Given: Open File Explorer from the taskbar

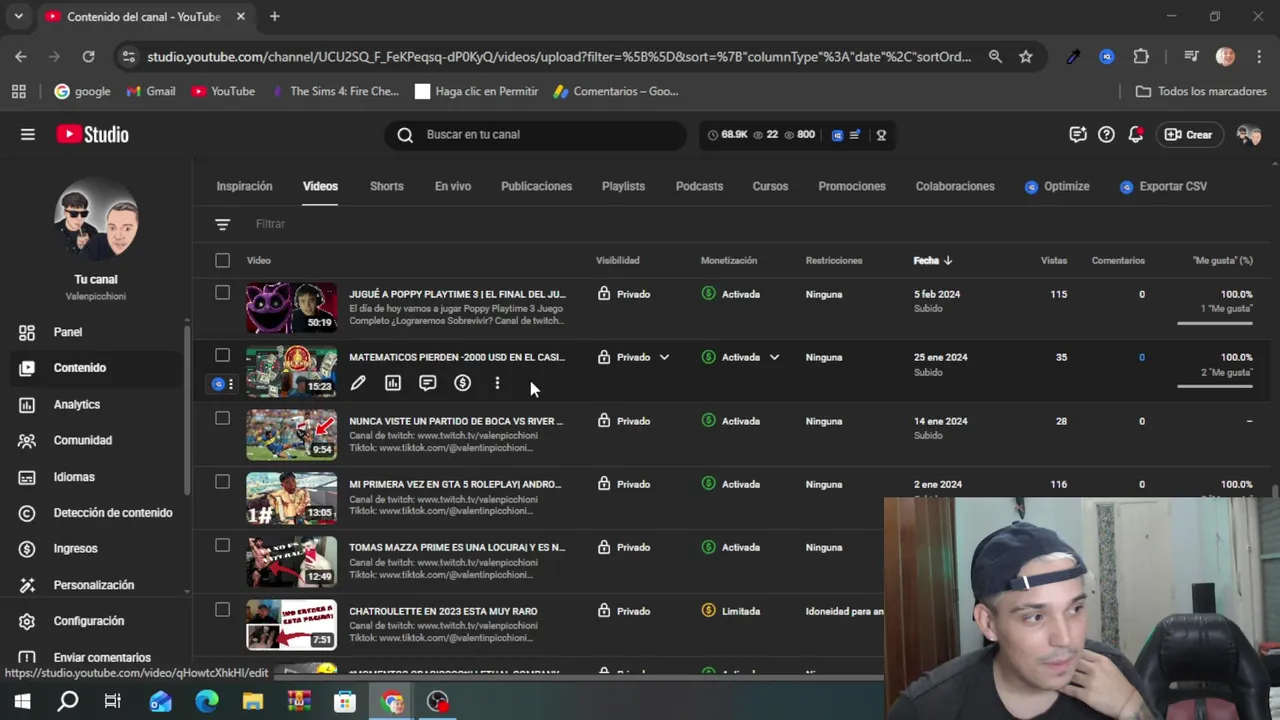Looking at the screenshot, I should pos(253,702).
